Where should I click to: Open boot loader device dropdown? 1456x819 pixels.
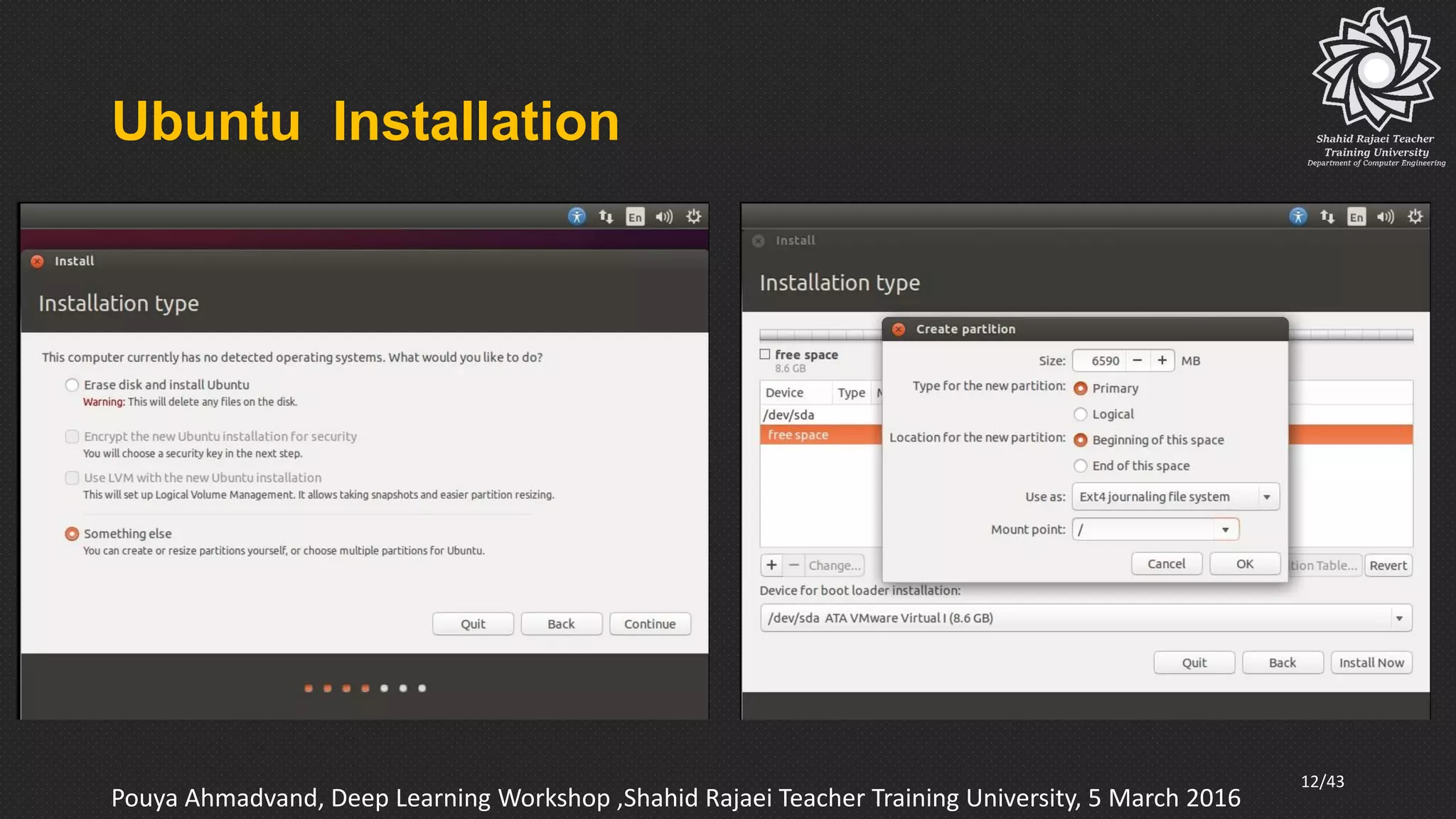[x=1086, y=618]
